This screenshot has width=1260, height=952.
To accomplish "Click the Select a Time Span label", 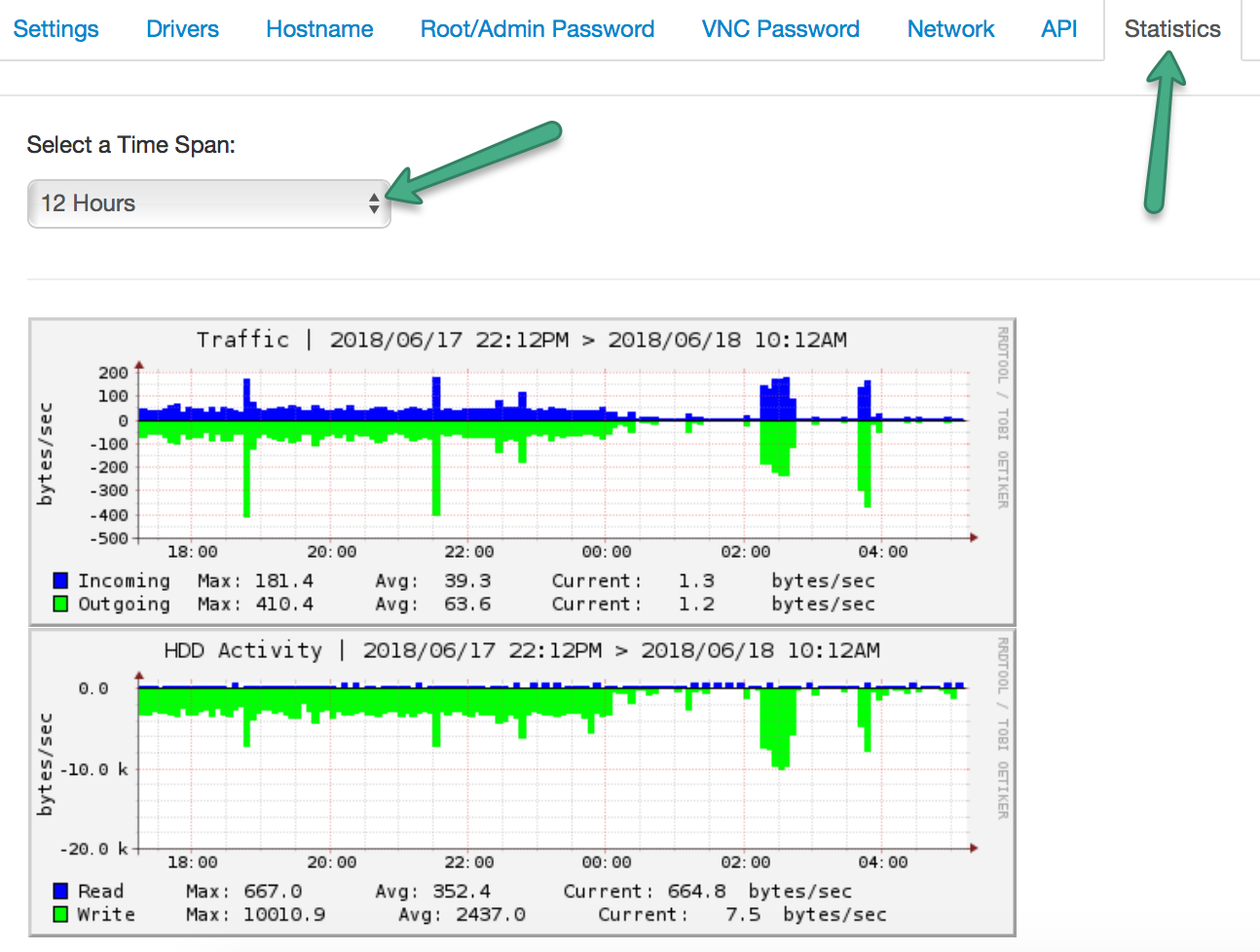I will click(x=131, y=145).
